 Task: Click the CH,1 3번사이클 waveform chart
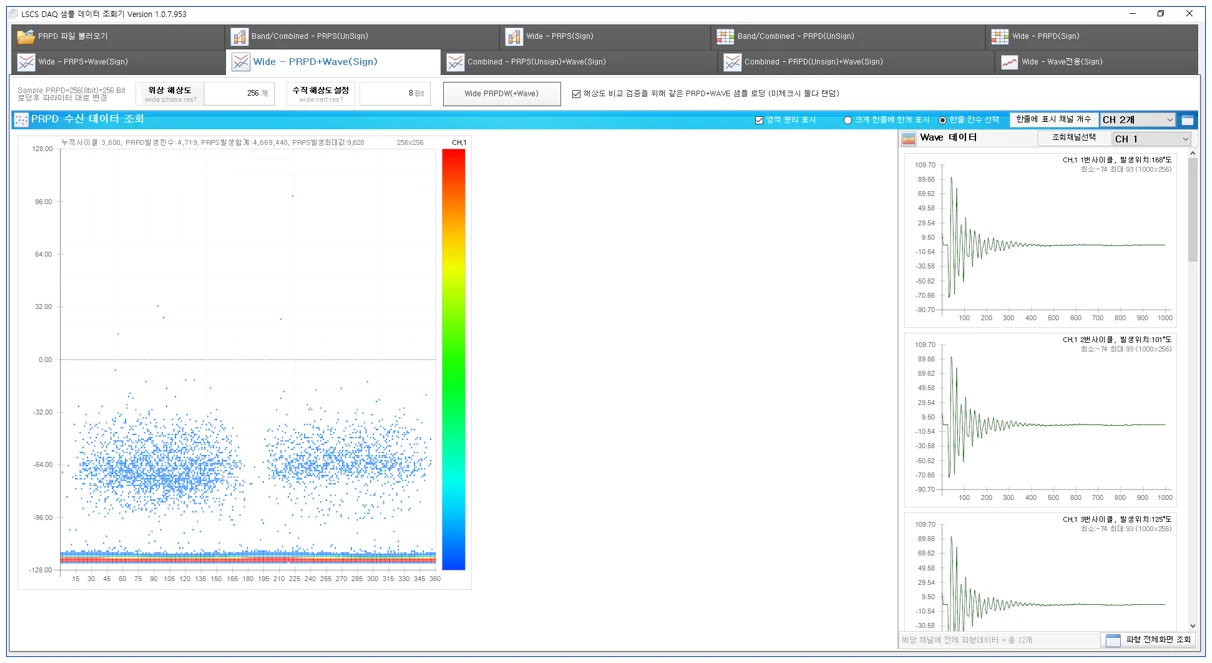(1040, 570)
